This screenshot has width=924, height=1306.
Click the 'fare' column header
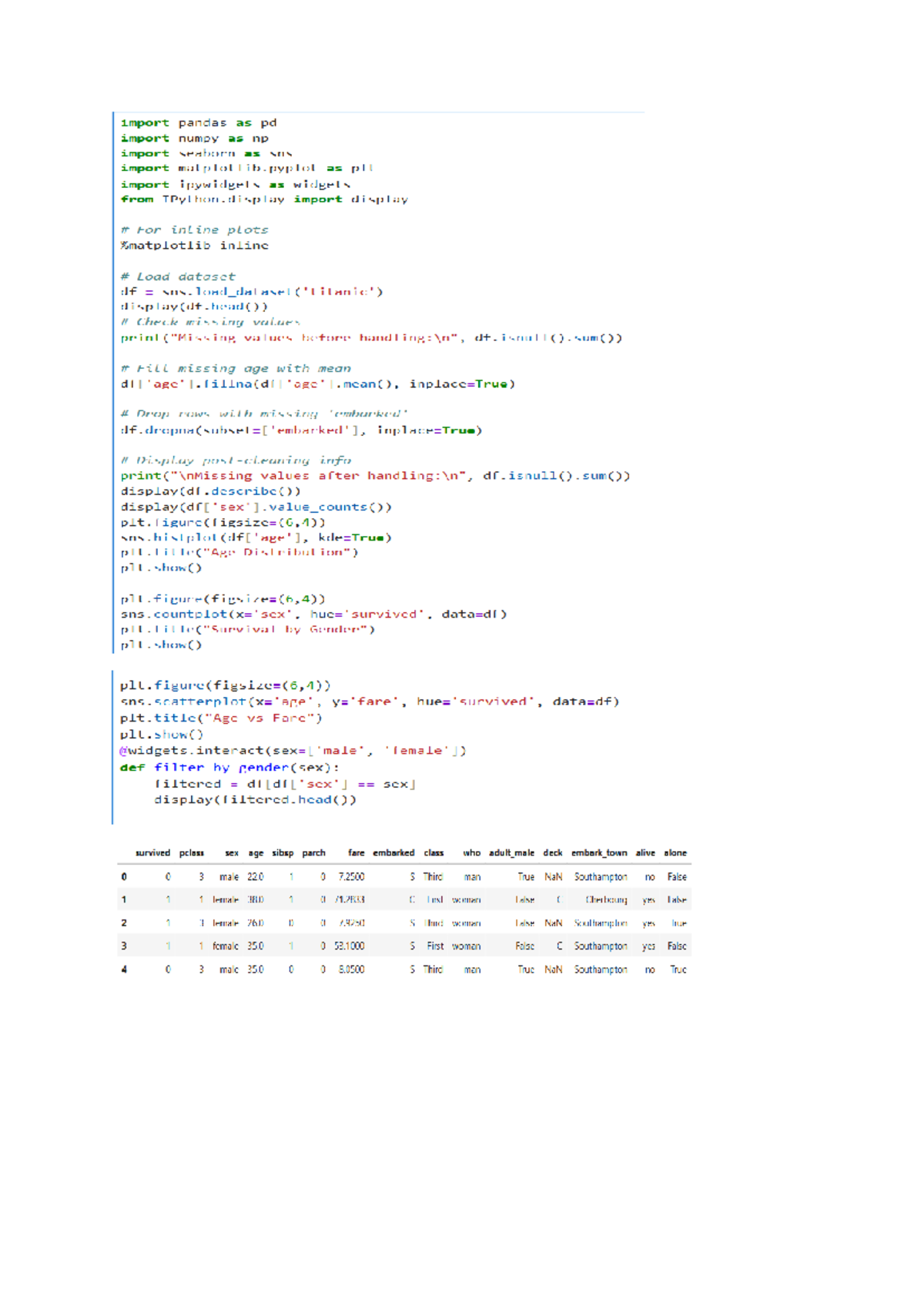pos(356,852)
